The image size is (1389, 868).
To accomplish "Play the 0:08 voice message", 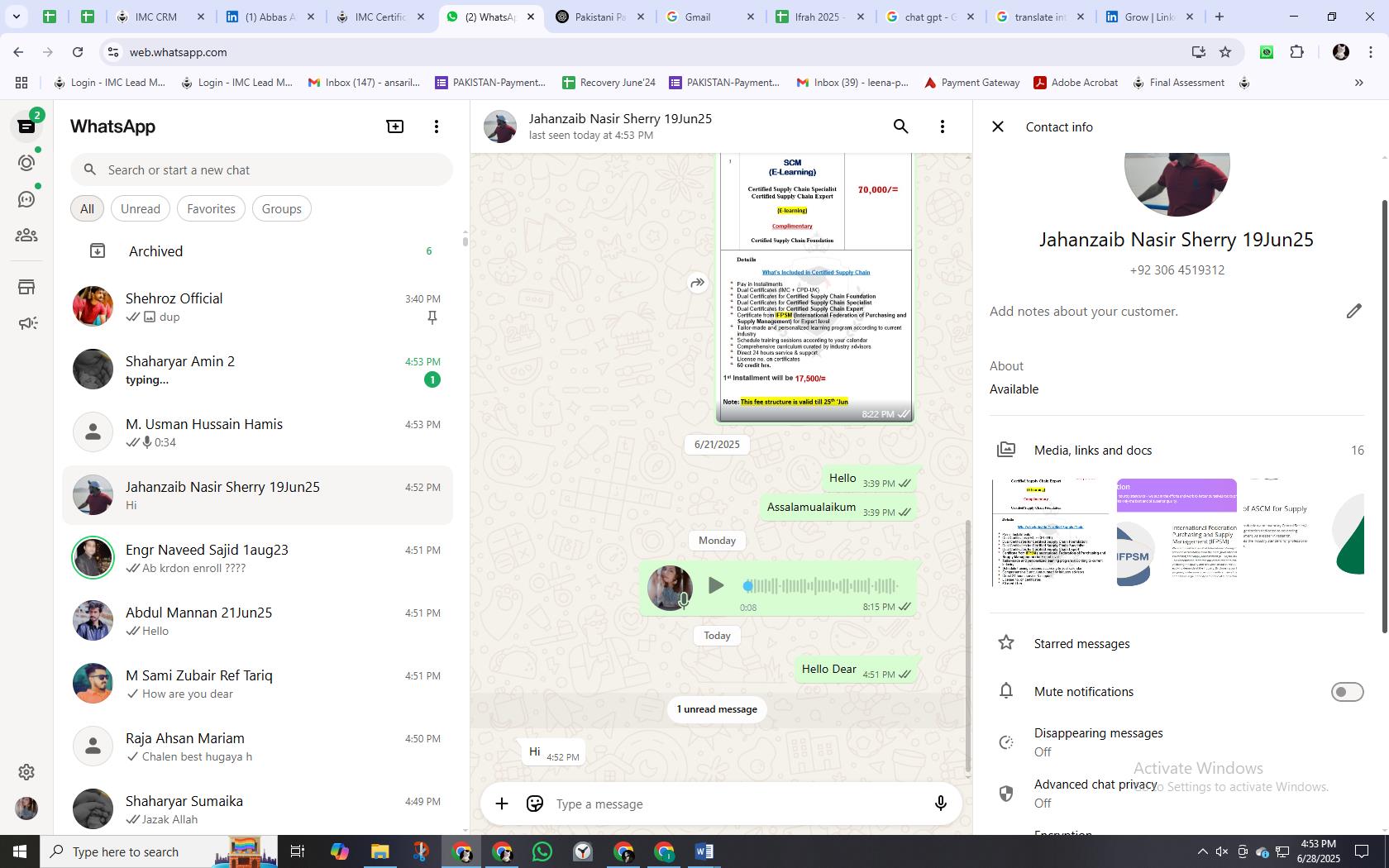I will [x=716, y=585].
